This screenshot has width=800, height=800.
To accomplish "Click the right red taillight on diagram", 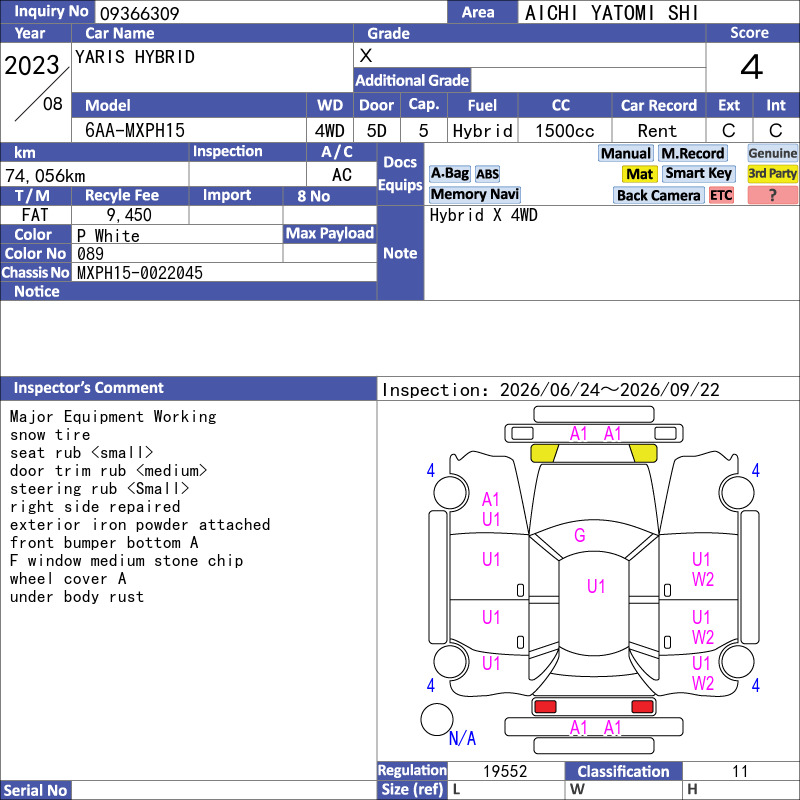I will (642, 707).
